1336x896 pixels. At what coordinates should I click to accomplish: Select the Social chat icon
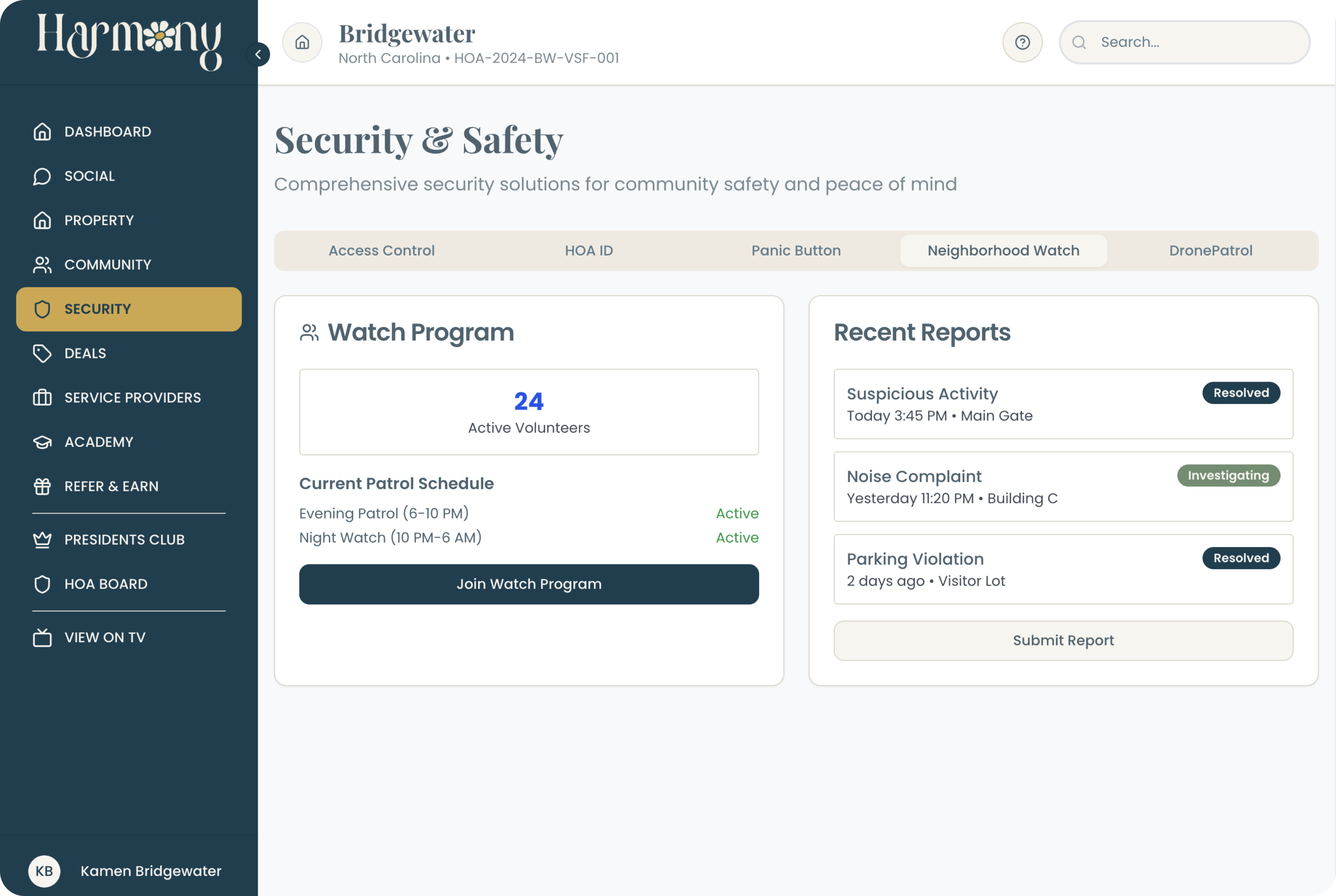coord(42,176)
